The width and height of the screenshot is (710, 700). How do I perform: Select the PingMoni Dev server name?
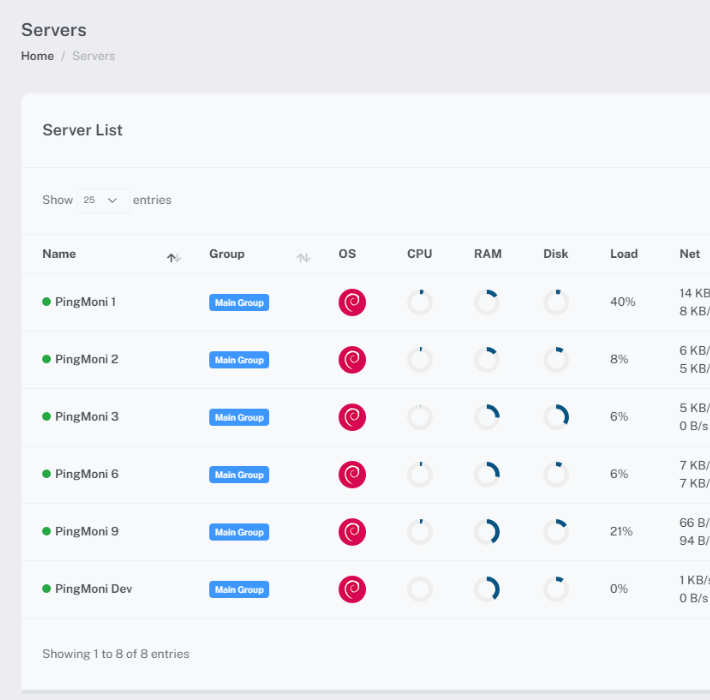tap(93, 589)
